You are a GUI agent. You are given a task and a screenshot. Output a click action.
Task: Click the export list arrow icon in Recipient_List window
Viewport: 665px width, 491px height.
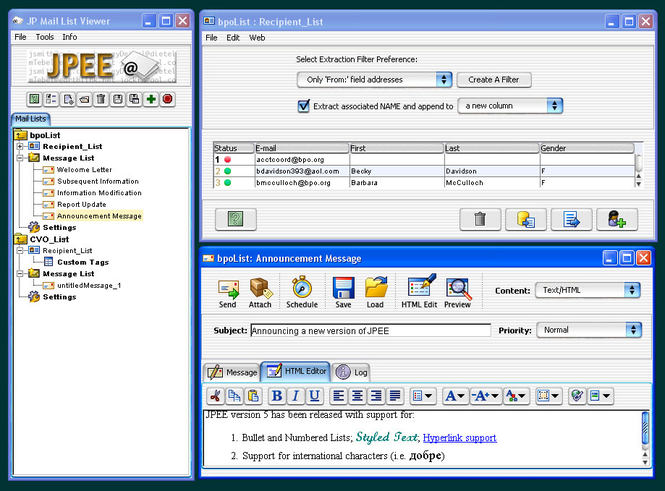pos(571,220)
